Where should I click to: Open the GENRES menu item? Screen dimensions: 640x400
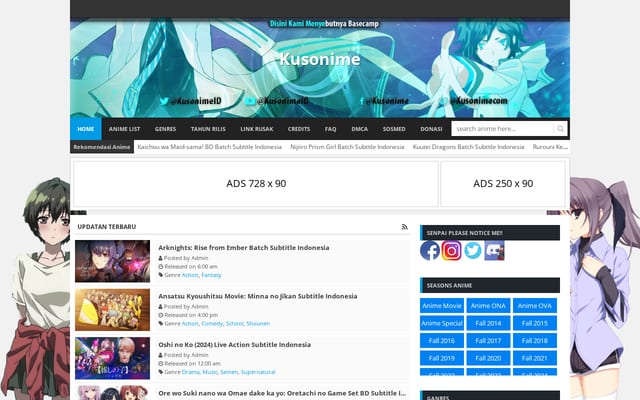click(165, 129)
